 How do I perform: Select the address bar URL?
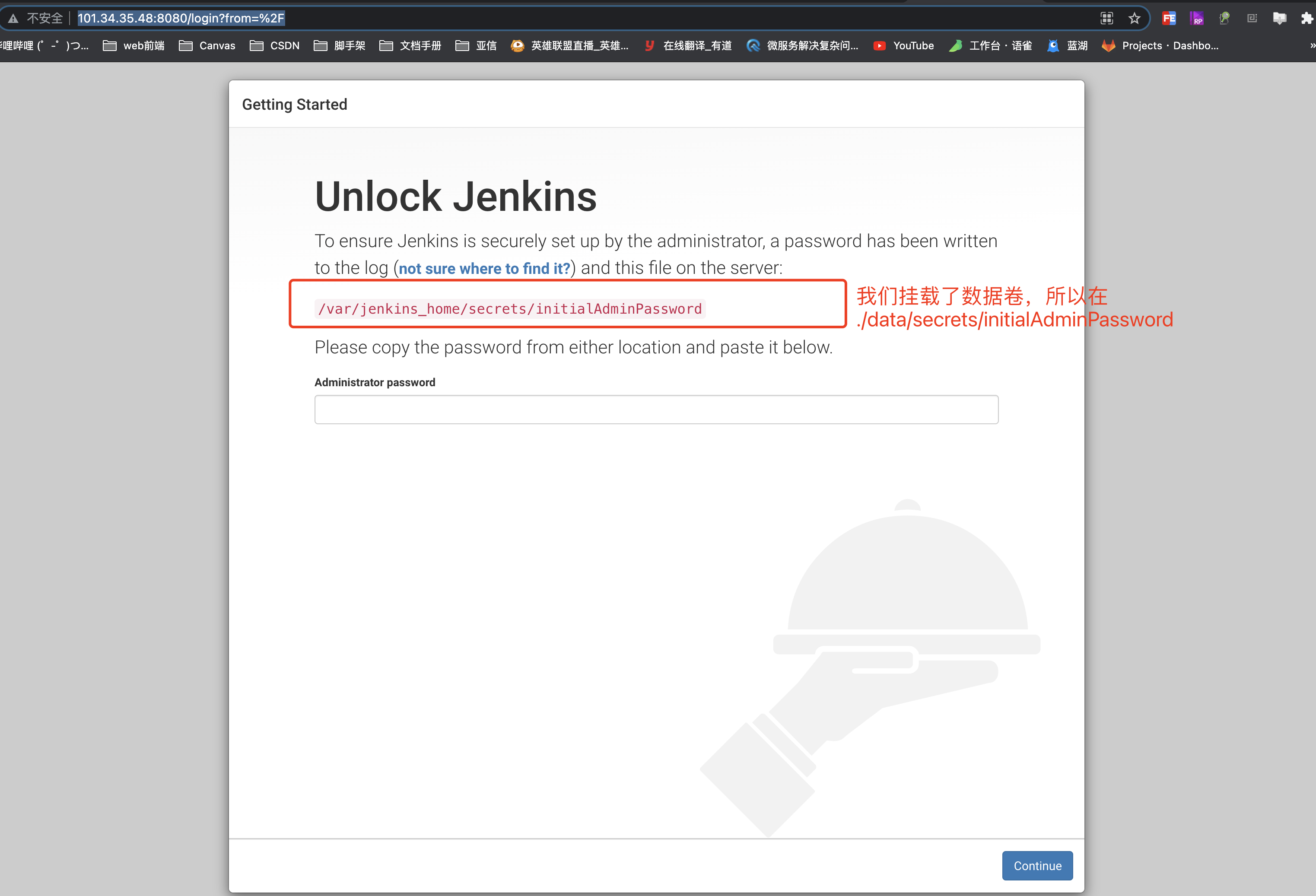181,18
